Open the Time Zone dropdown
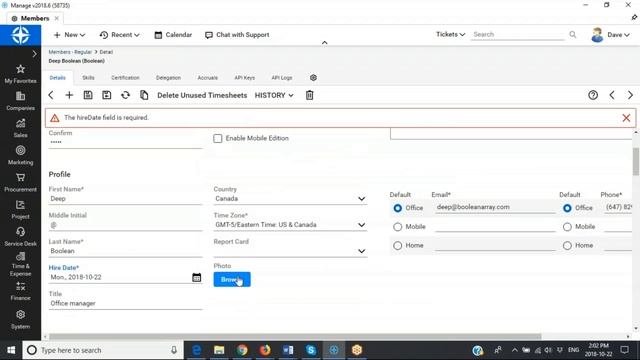The image size is (640, 360). tap(290, 225)
